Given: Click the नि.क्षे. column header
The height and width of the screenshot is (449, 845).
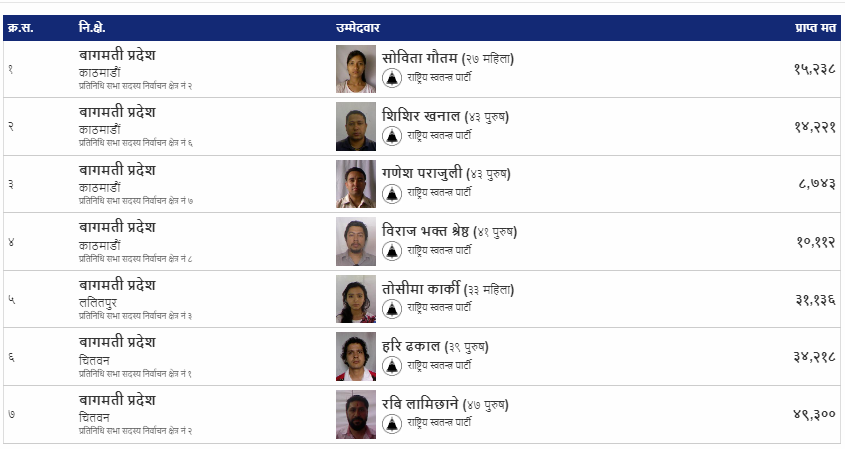Looking at the screenshot, I should tap(92, 28).
